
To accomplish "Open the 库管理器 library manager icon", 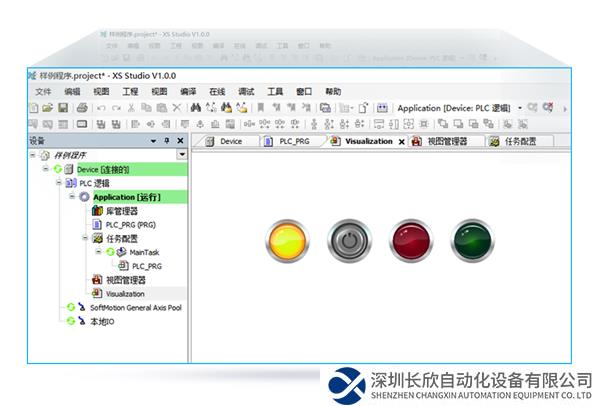I will 97,211.
